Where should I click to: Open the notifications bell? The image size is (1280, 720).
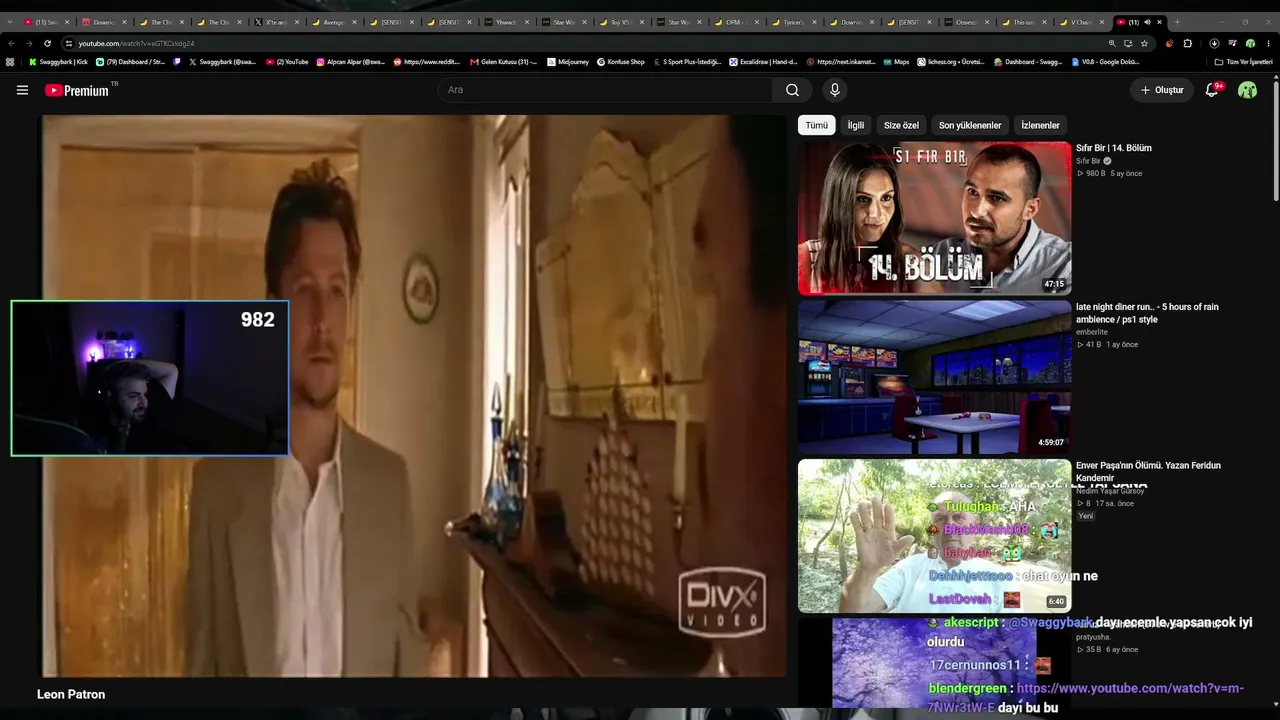coord(1212,90)
